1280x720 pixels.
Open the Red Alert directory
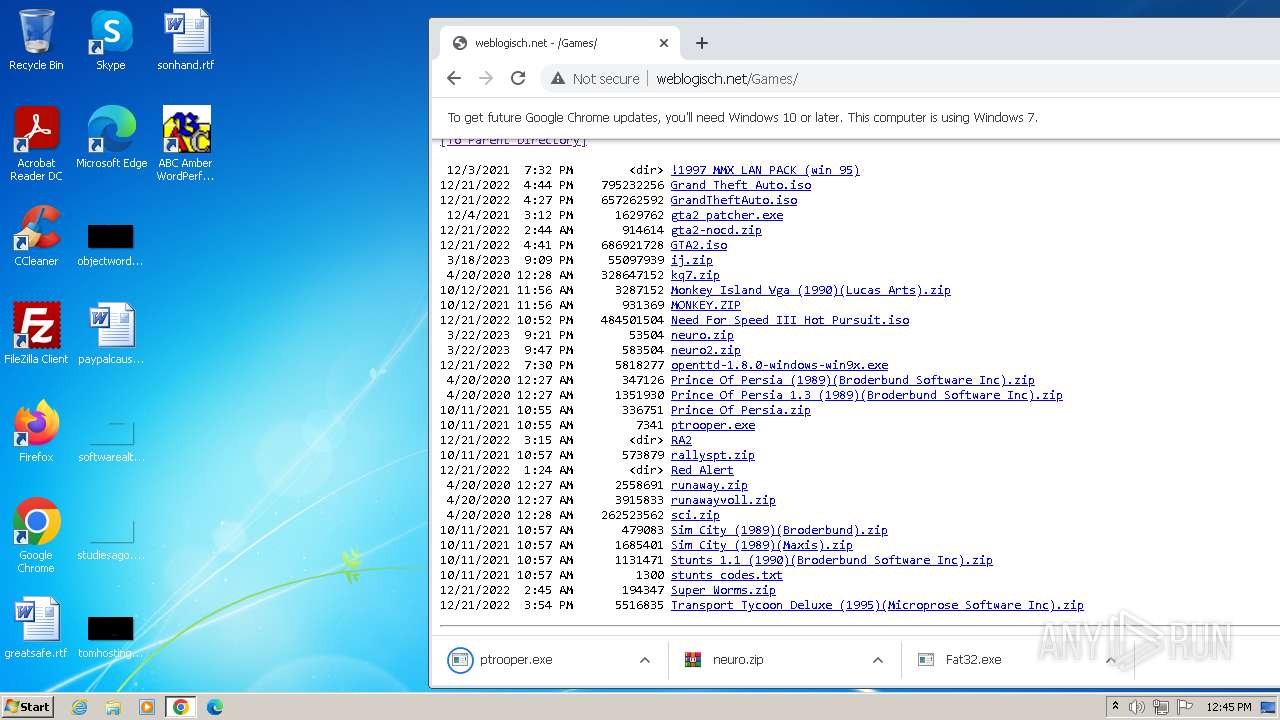(x=702, y=470)
